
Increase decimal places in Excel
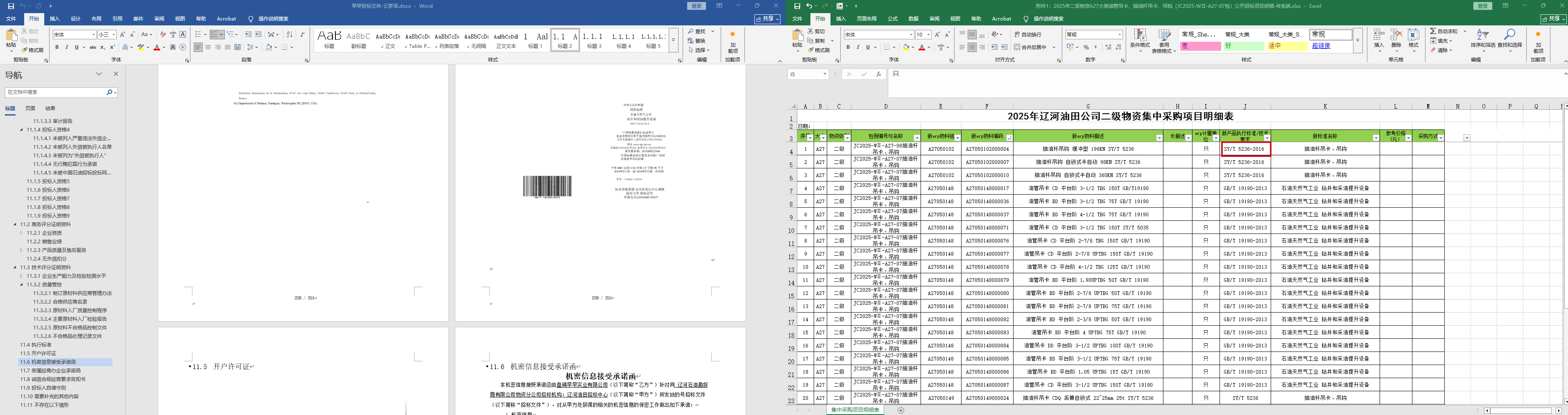tap(1108, 47)
